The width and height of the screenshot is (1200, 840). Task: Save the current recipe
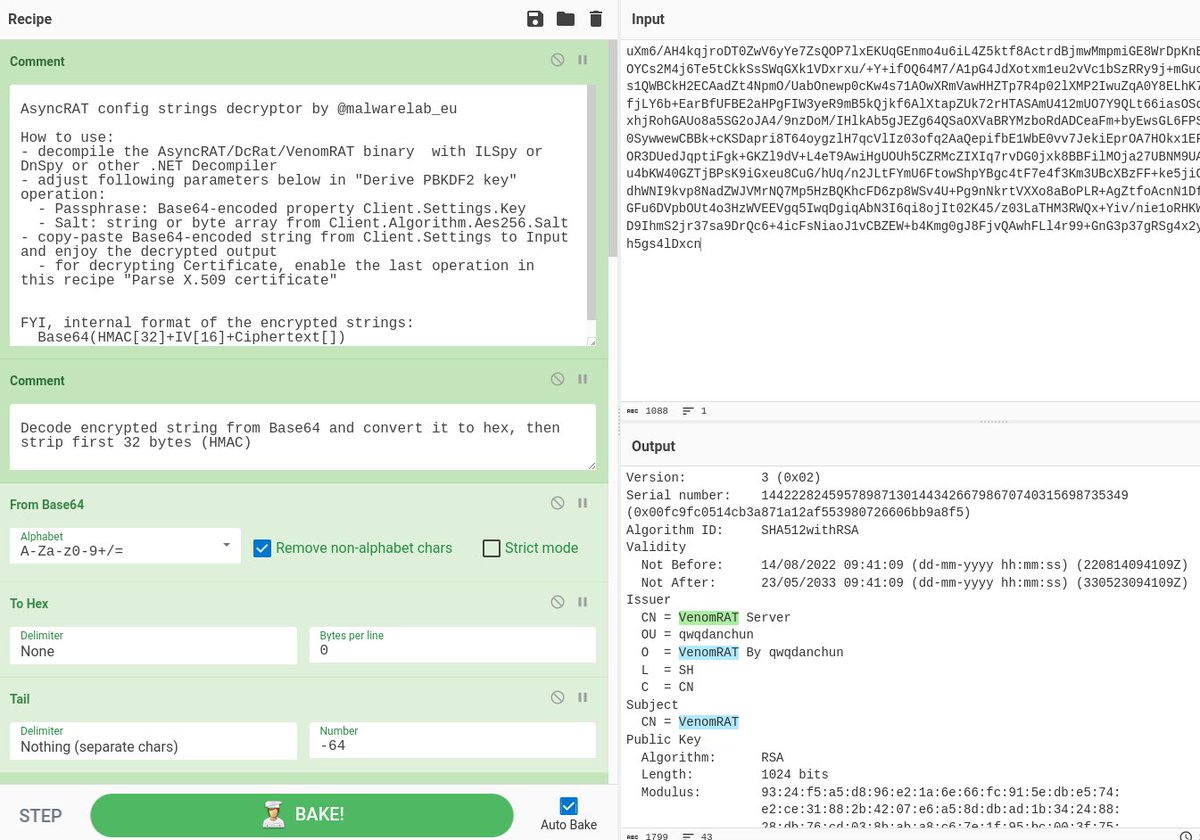tap(535, 18)
